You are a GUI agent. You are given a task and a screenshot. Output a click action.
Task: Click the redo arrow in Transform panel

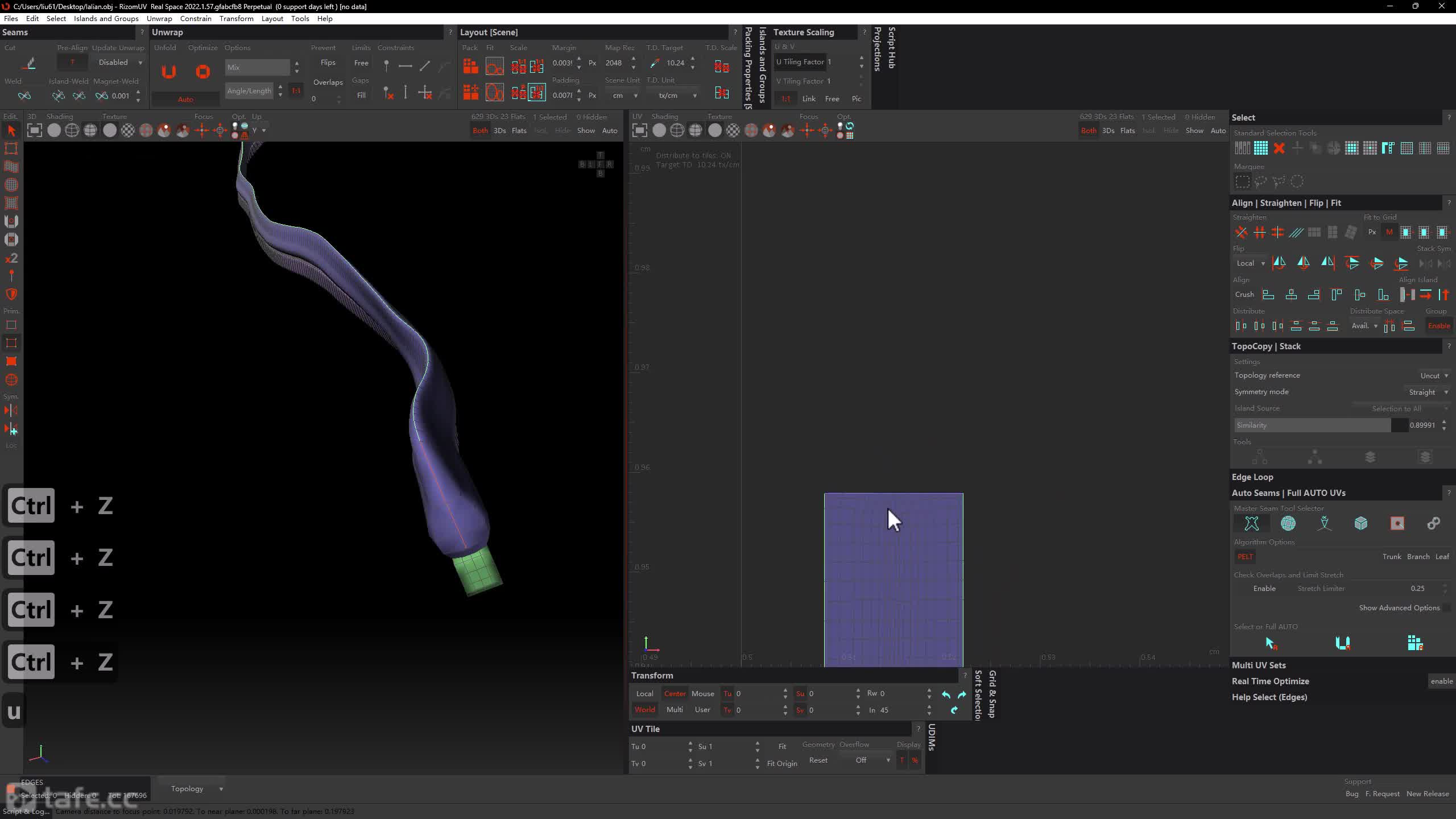click(x=962, y=694)
